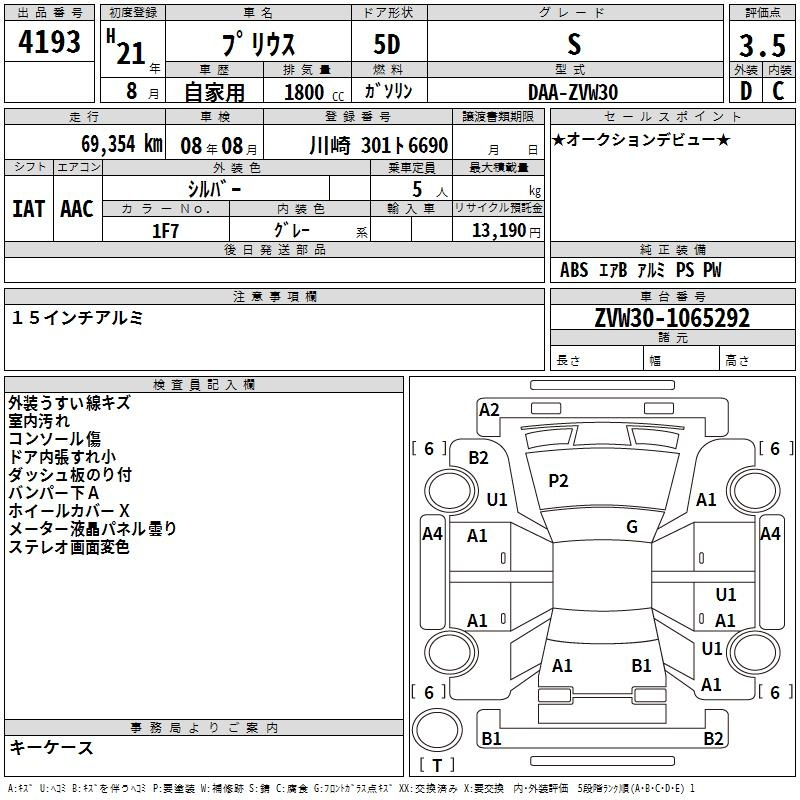The width and height of the screenshot is (800, 800).
Task: Select the equipment line ABS エアB アルミ PS PW
Action: pos(641,269)
